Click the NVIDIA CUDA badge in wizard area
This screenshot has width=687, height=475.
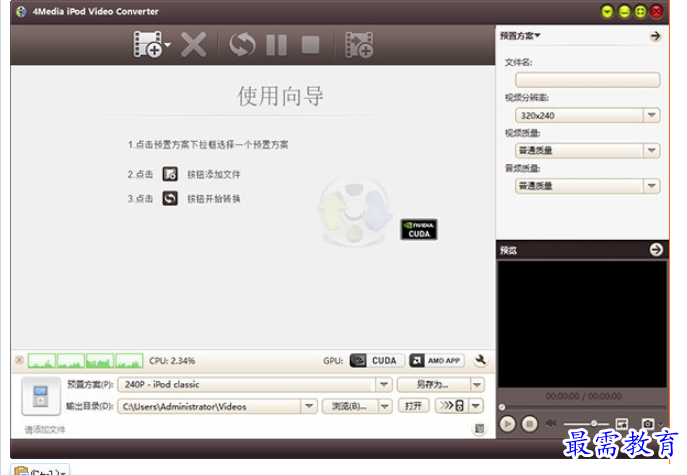[x=418, y=229]
